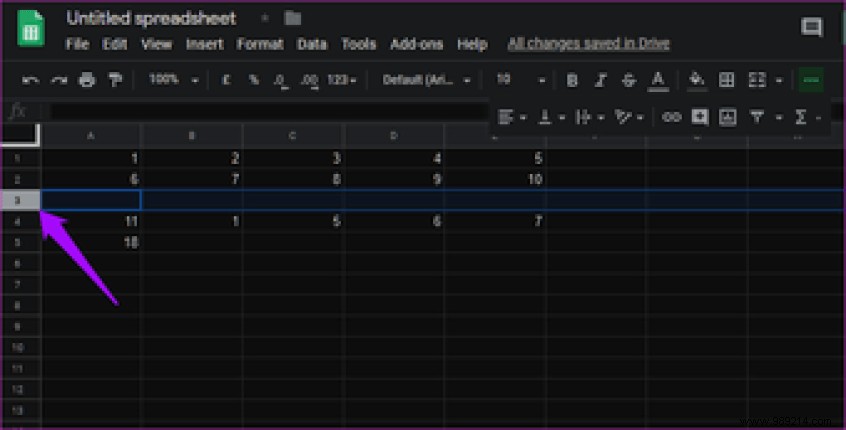Print the spreadsheet with the printer icon
Screen dimensions: 846x430
87,80
